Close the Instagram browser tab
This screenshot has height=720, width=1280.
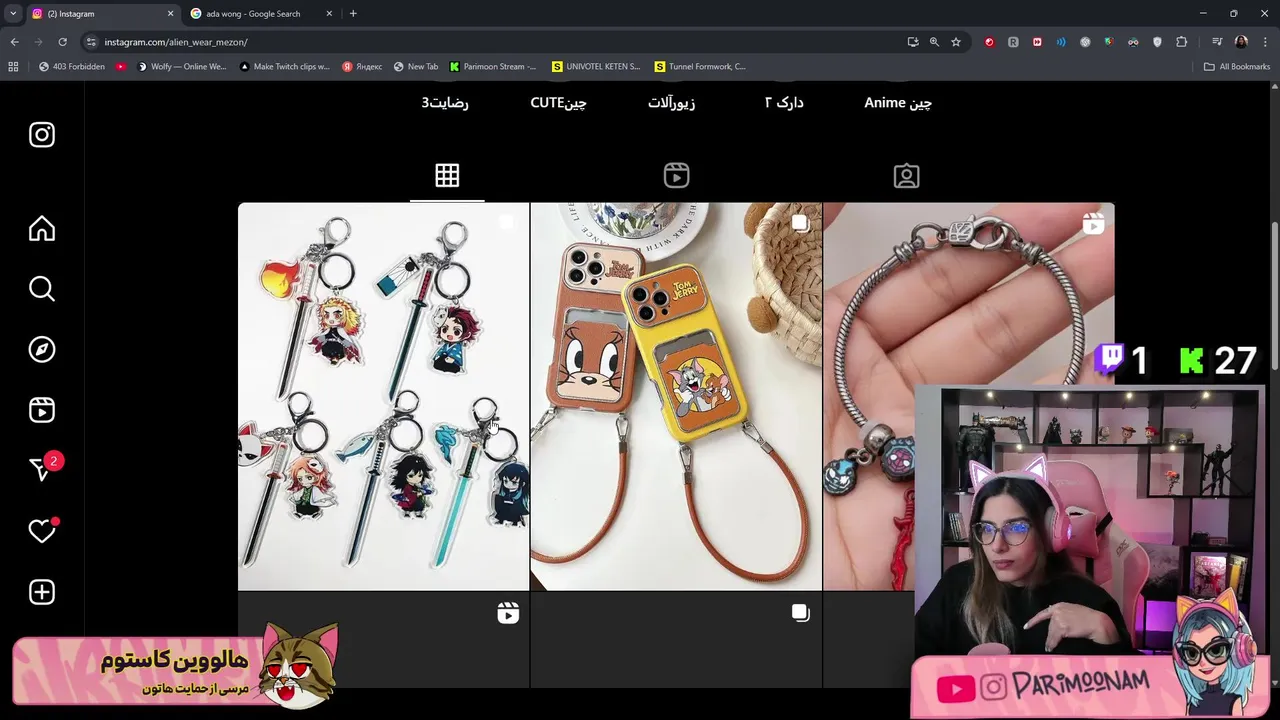click(x=170, y=14)
